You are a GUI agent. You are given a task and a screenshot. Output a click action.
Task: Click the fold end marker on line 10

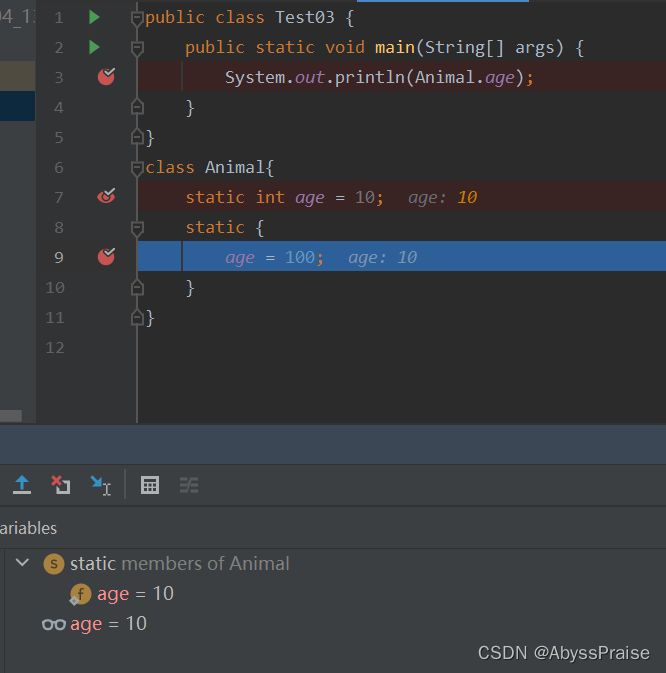coord(137,287)
